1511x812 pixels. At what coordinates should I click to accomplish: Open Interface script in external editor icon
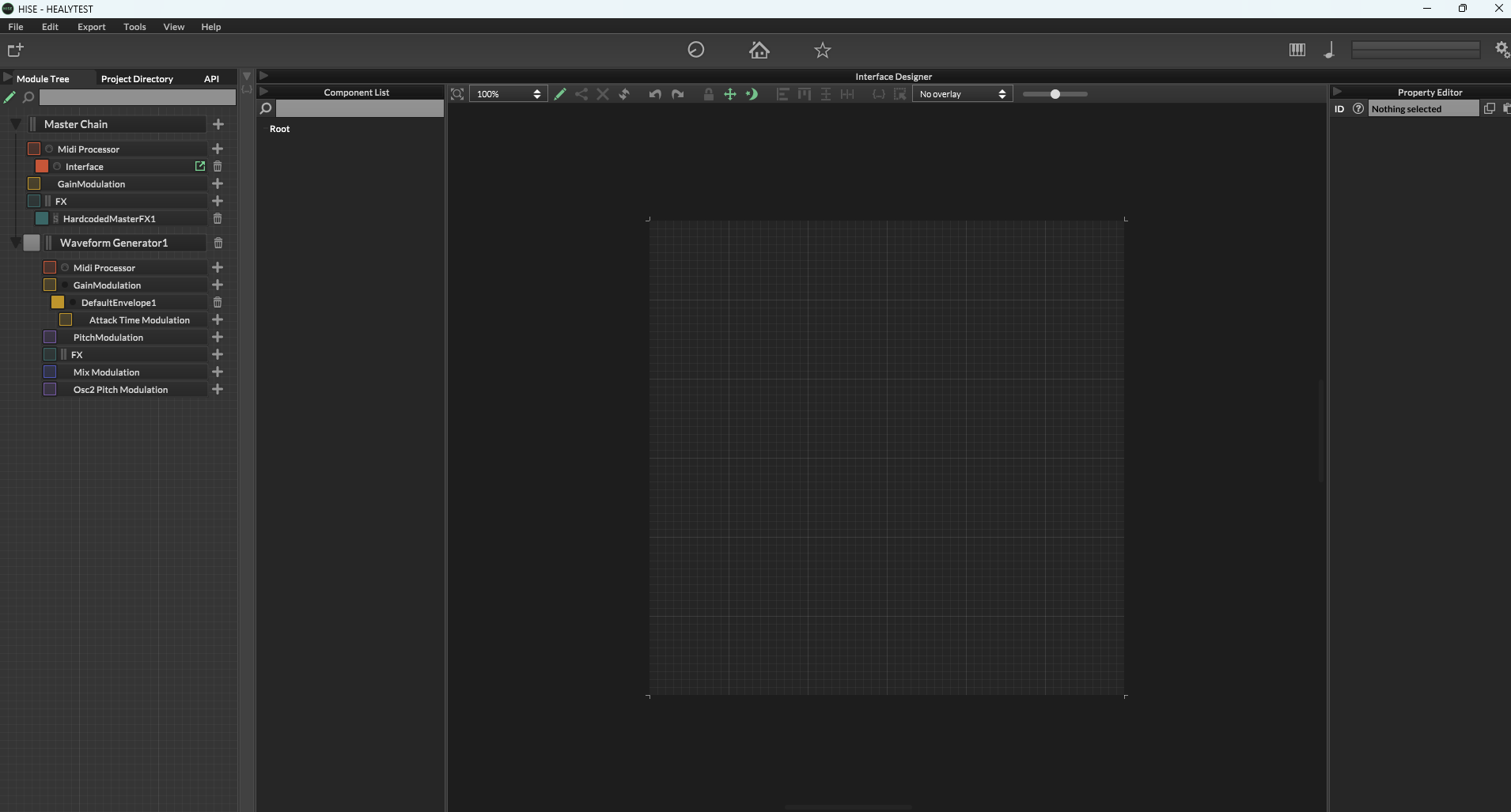click(200, 166)
